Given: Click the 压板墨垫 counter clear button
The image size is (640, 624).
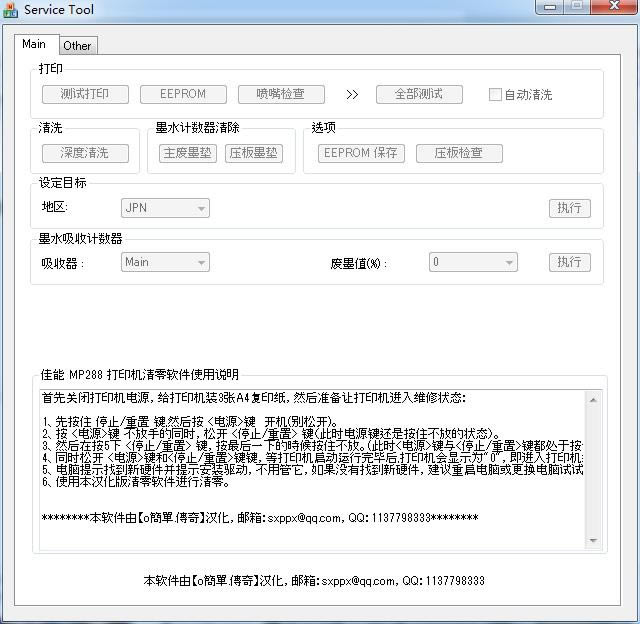Looking at the screenshot, I should (x=254, y=153).
